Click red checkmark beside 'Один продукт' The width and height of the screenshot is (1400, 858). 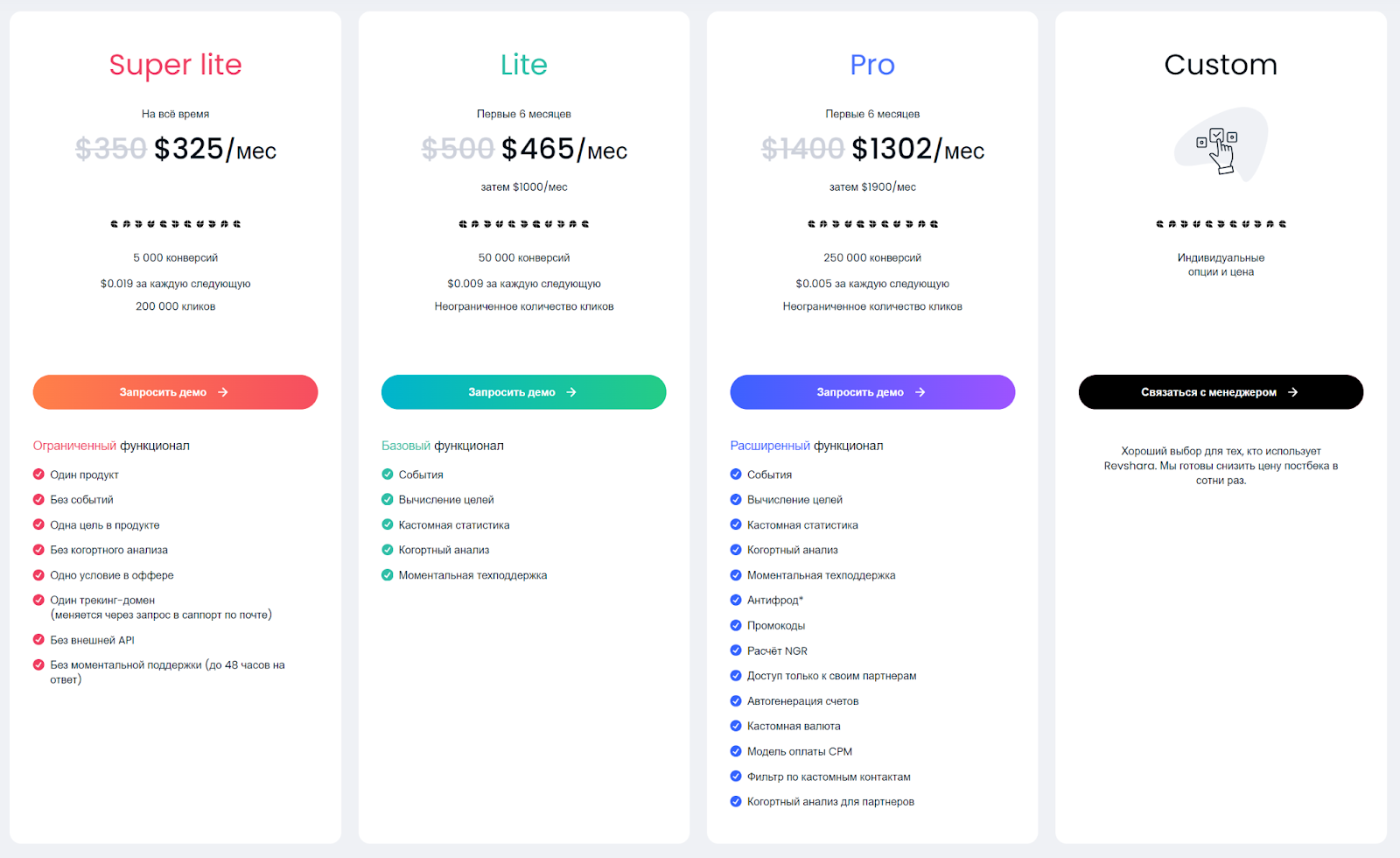tap(38, 475)
